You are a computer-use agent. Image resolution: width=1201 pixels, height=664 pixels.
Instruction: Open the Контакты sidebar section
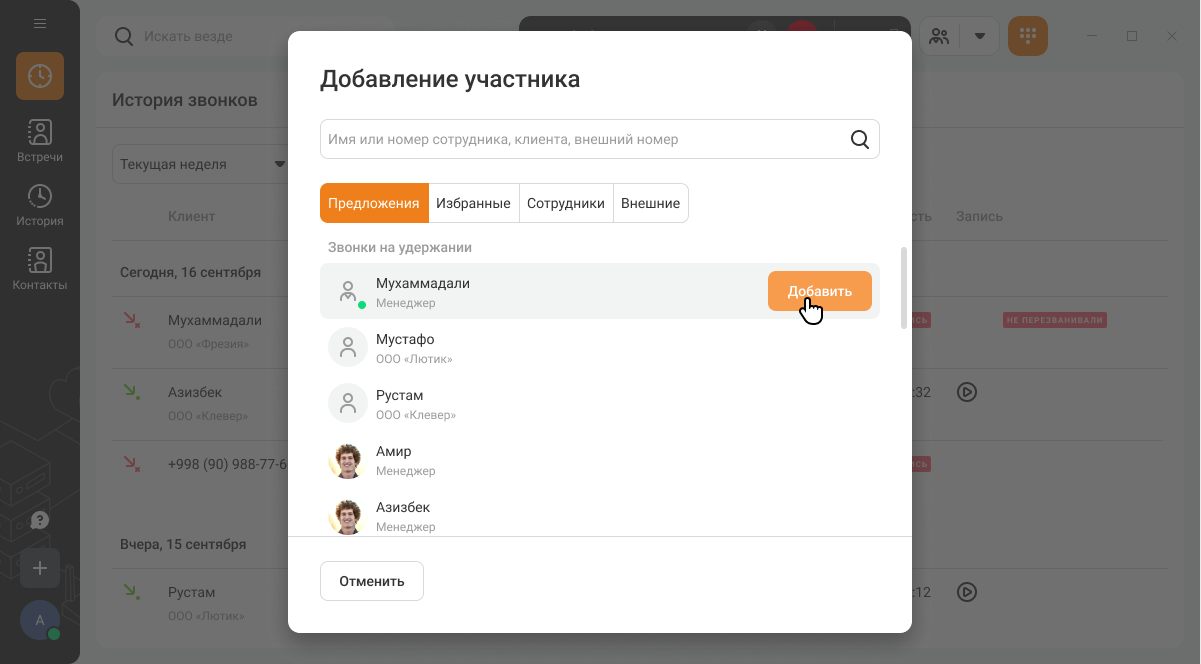point(40,269)
